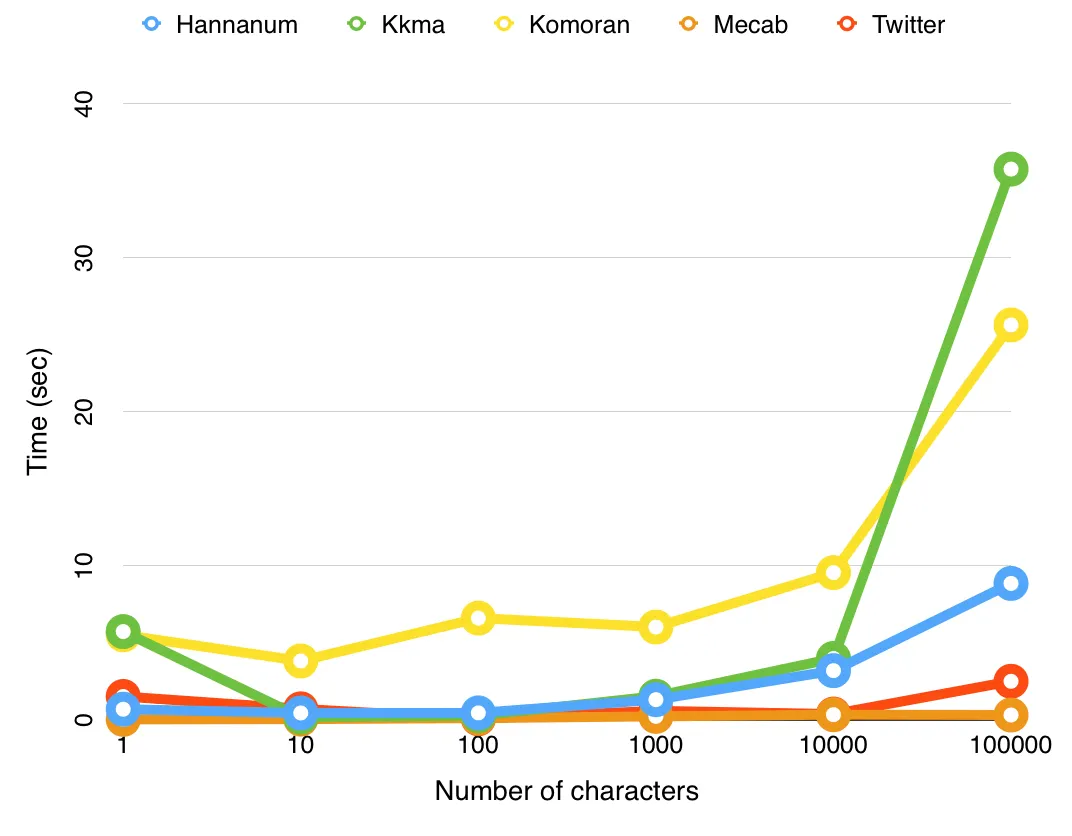This screenshot has width=1072, height=836.
Task: Click the 100000 x-axis tick label
Action: [x=1010, y=744]
